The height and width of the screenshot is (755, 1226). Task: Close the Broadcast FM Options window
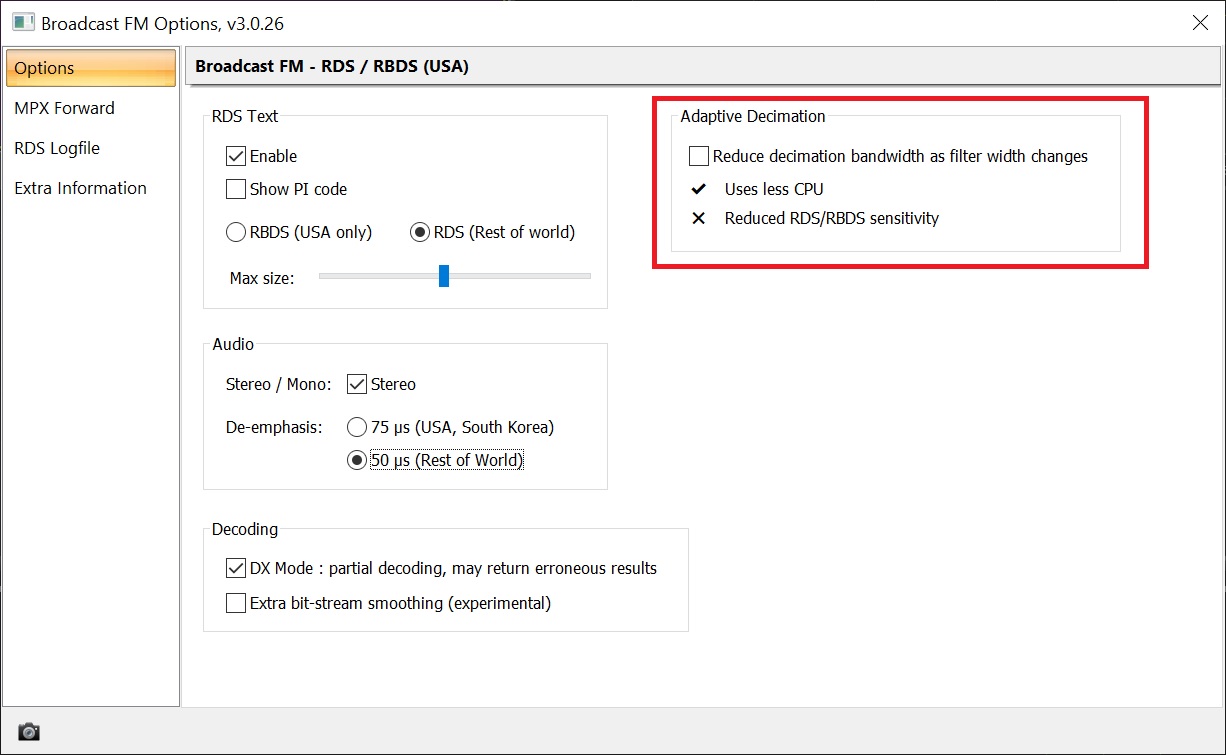pyautogui.click(x=1199, y=23)
